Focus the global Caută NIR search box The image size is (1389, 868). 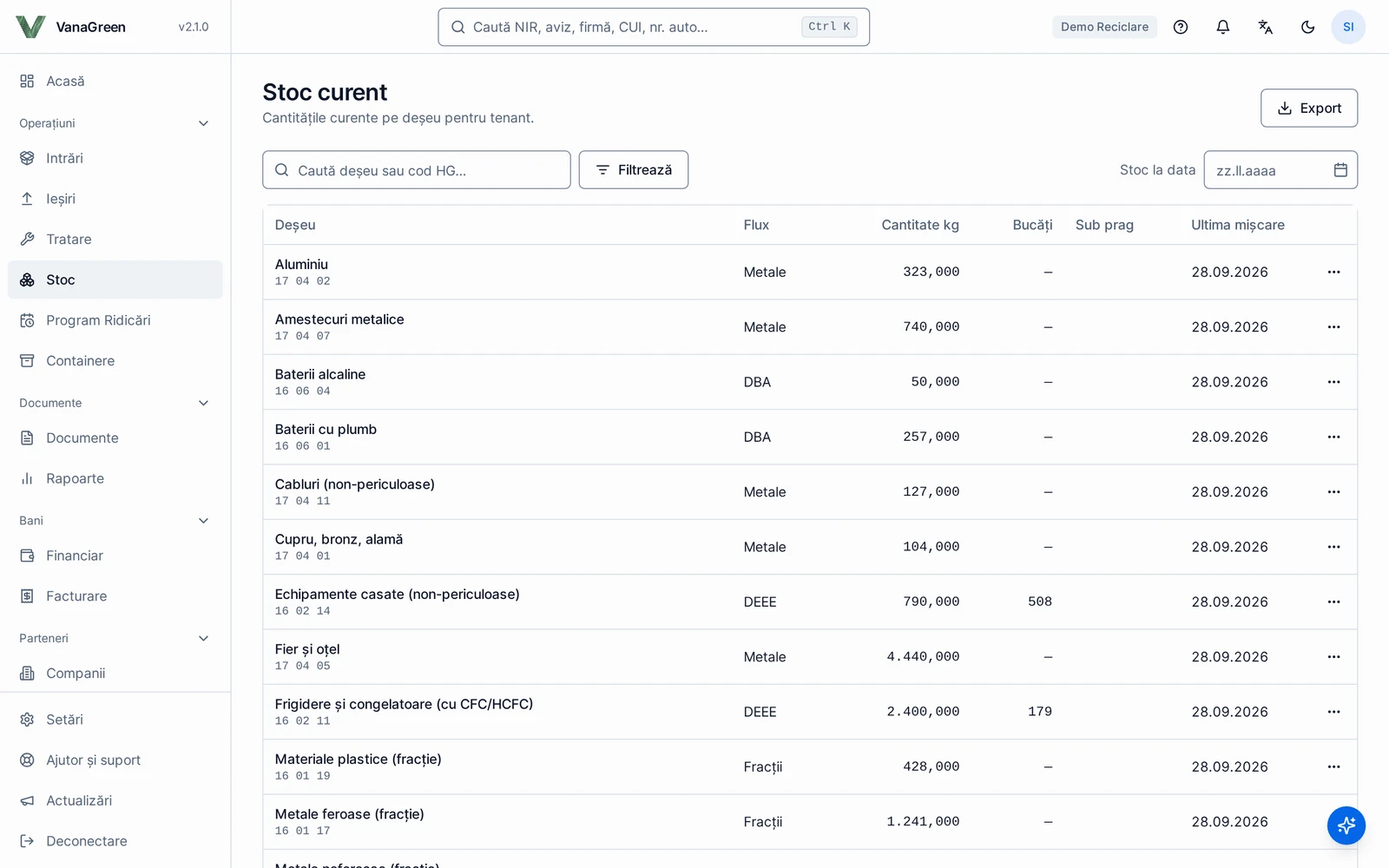click(654, 27)
